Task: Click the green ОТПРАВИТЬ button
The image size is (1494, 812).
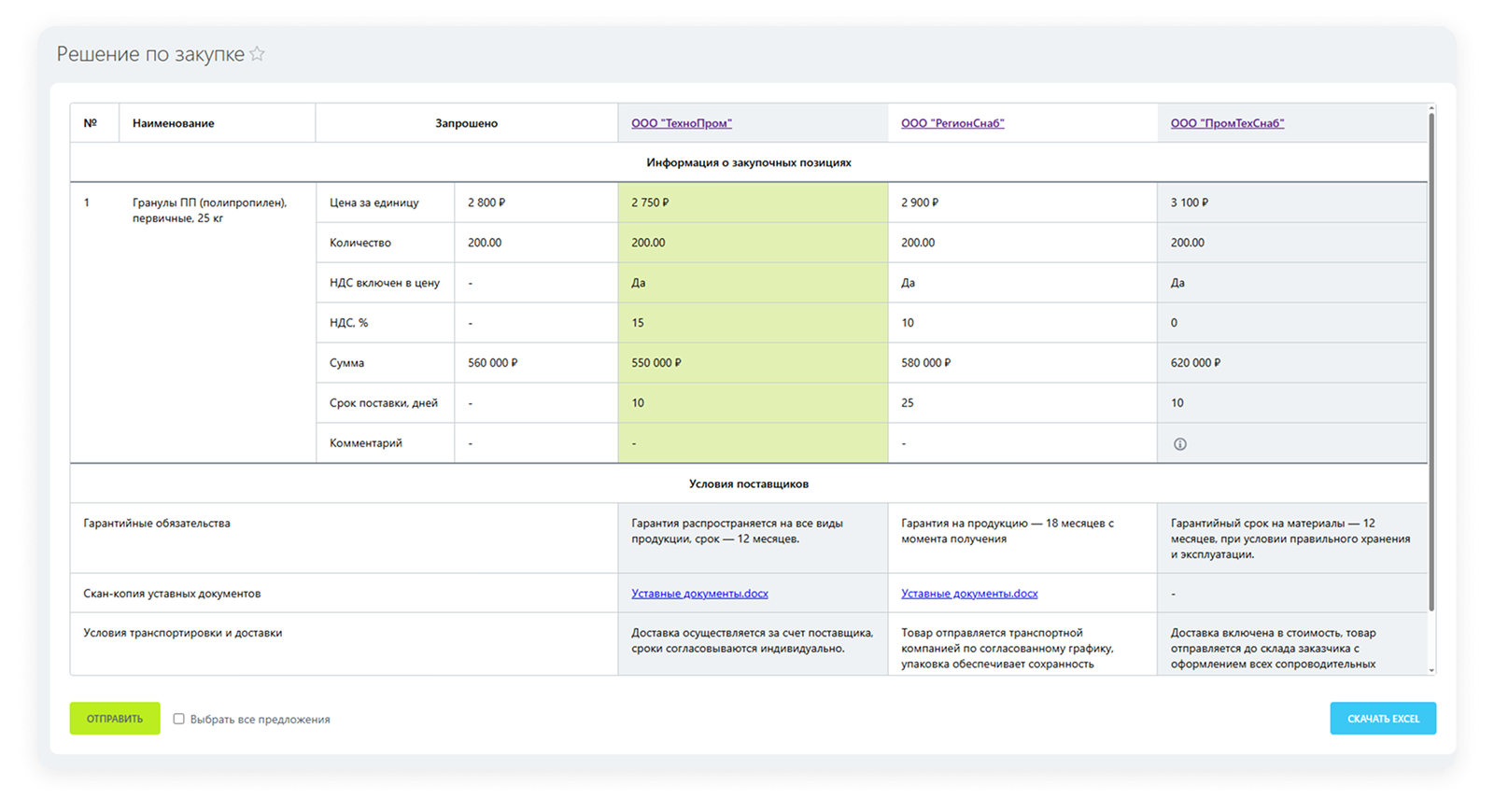Action: pos(115,719)
